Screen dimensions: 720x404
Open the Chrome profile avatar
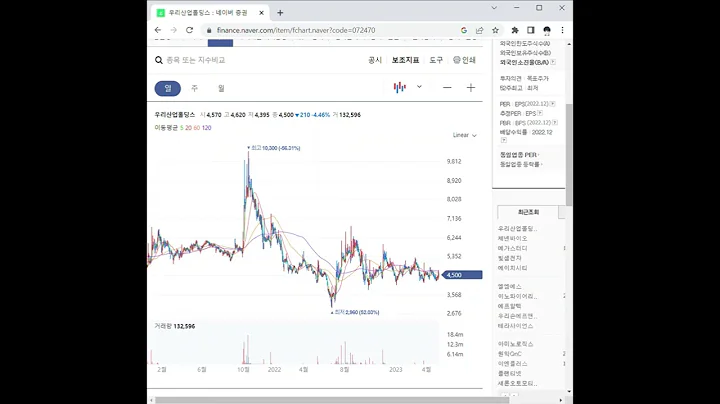coord(546,30)
